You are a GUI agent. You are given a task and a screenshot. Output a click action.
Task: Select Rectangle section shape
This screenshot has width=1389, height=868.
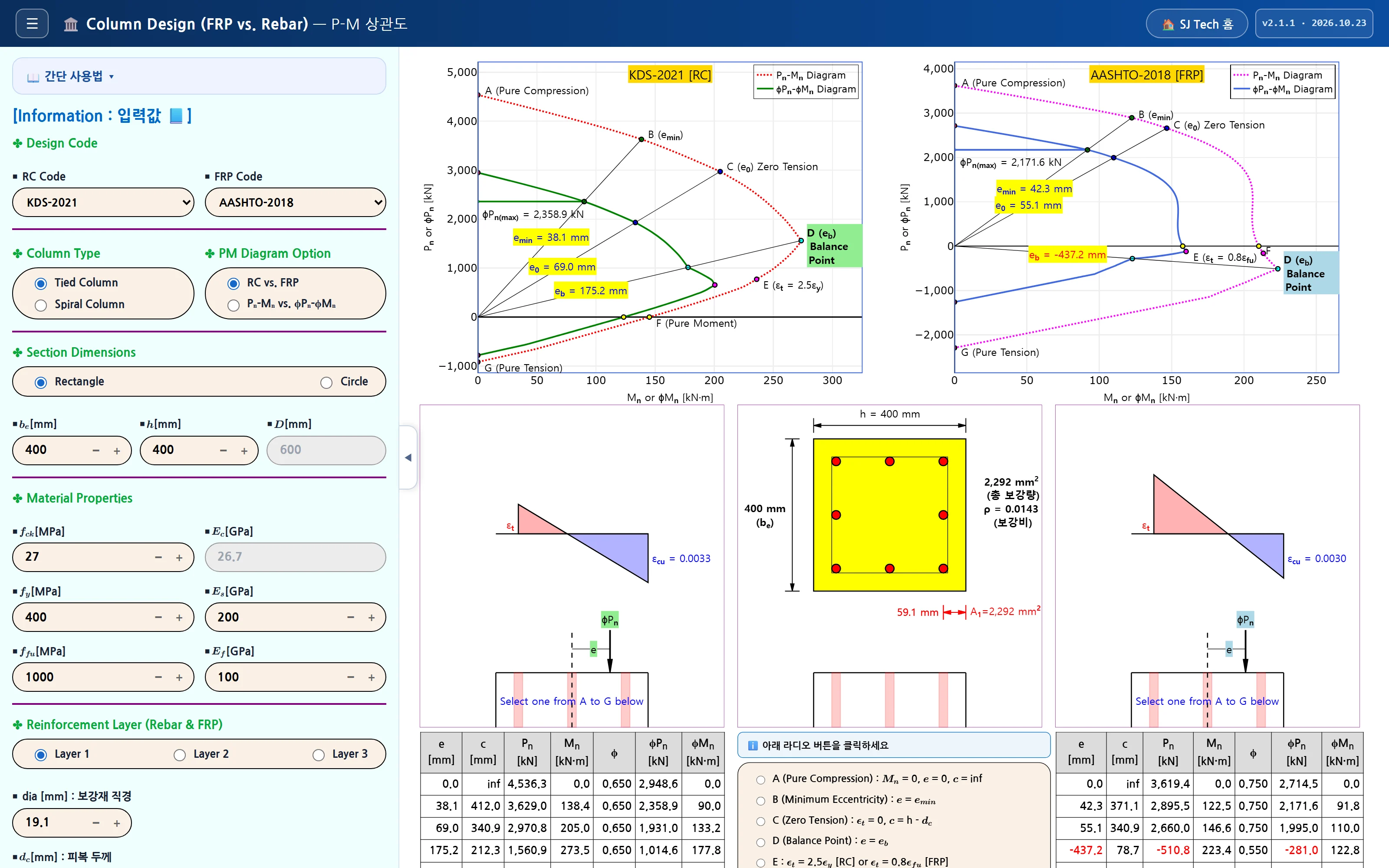tap(41, 382)
